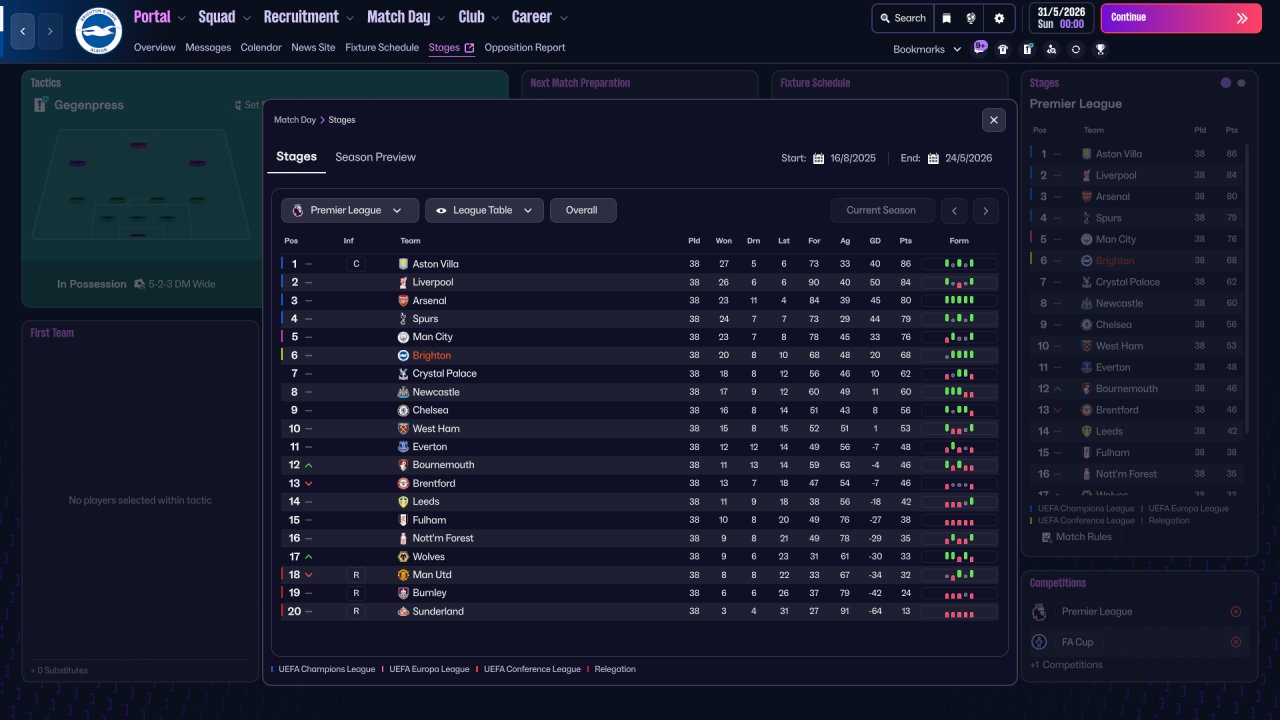Screen dimensions: 1280x720
Task: Switch to the Season Preview tab
Action: (375, 157)
